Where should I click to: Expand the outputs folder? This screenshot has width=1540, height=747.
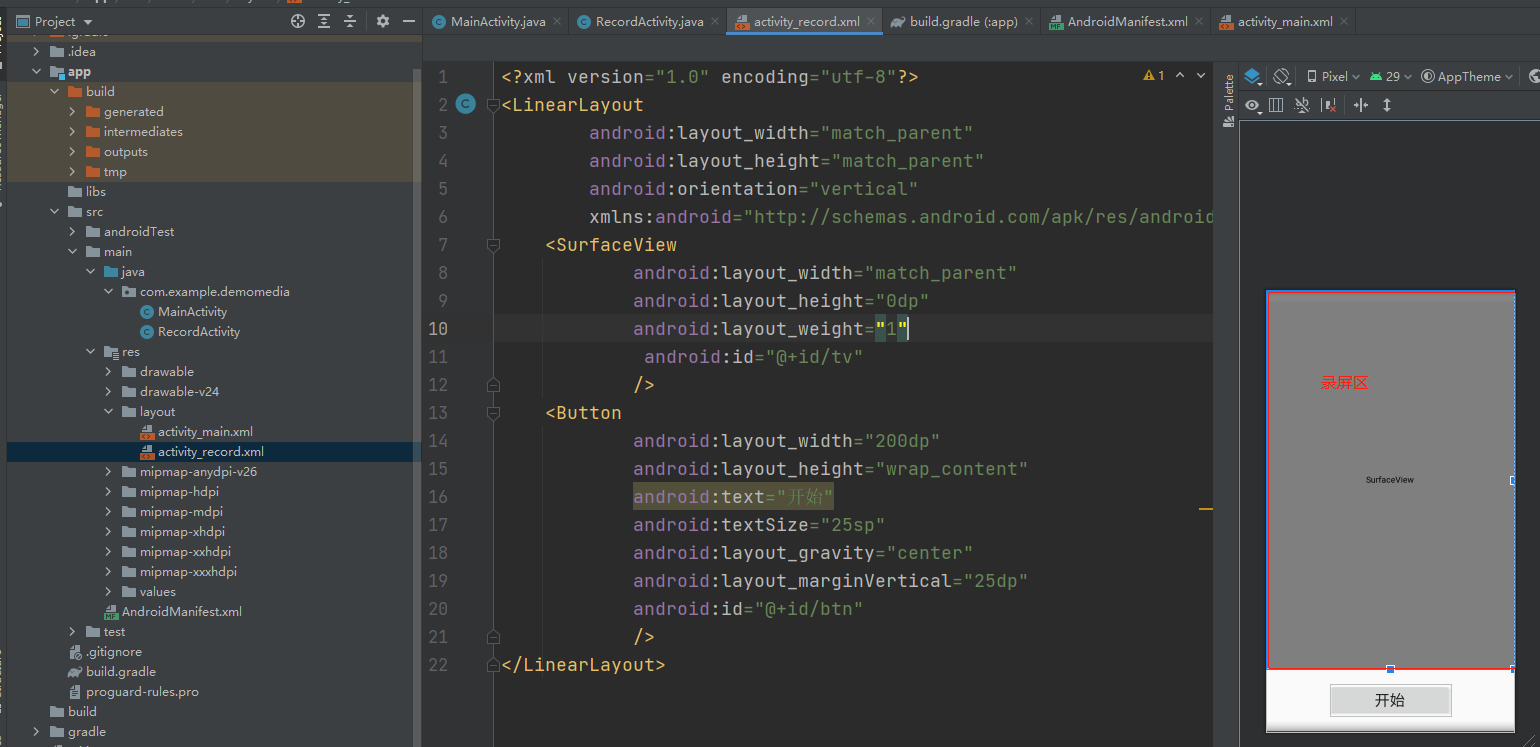tap(72, 152)
